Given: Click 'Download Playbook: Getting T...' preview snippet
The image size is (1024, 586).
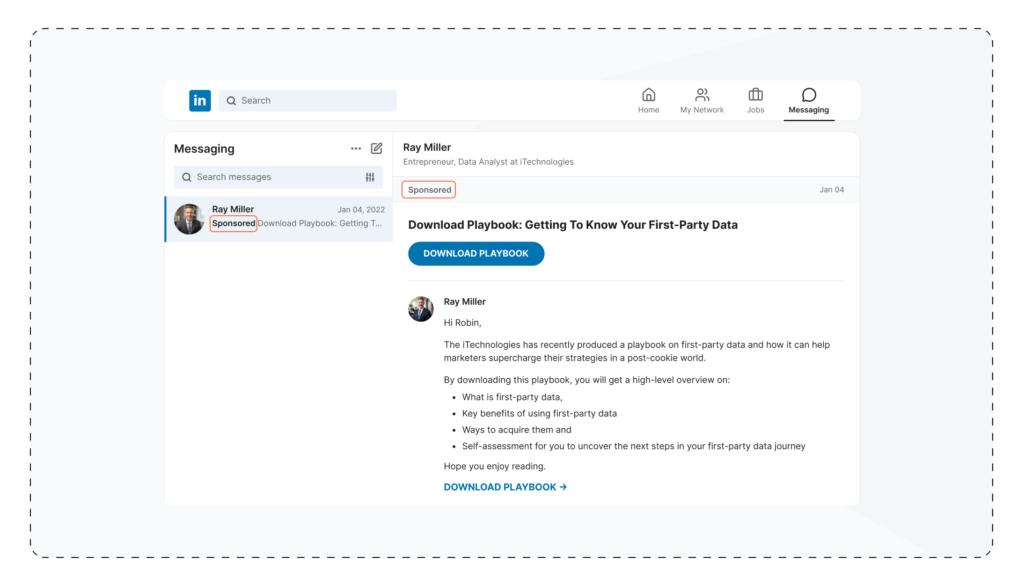Looking at the screenshot, I should point(320,223).
